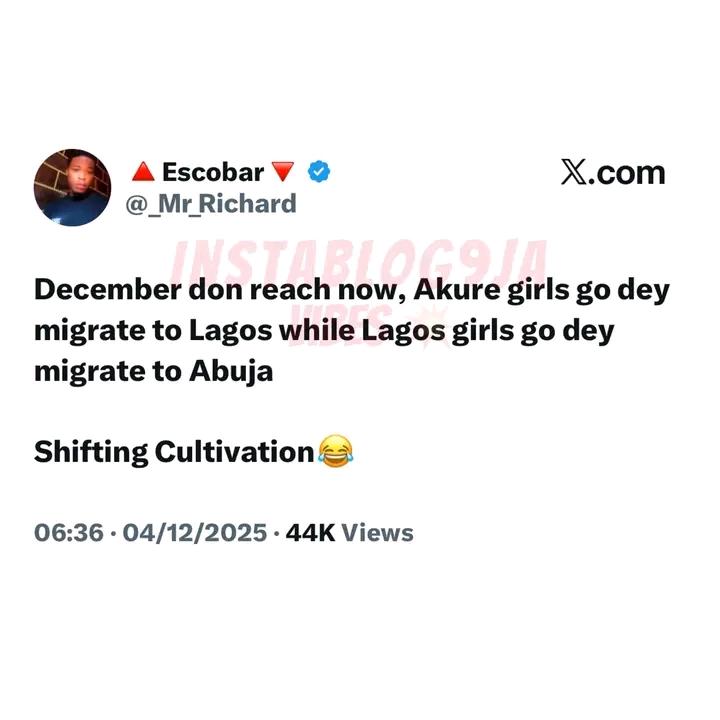The width and height of the screenshot is (720, 720).
Task: Click the word Abuja in tweet
Action: tap(231, 371)
